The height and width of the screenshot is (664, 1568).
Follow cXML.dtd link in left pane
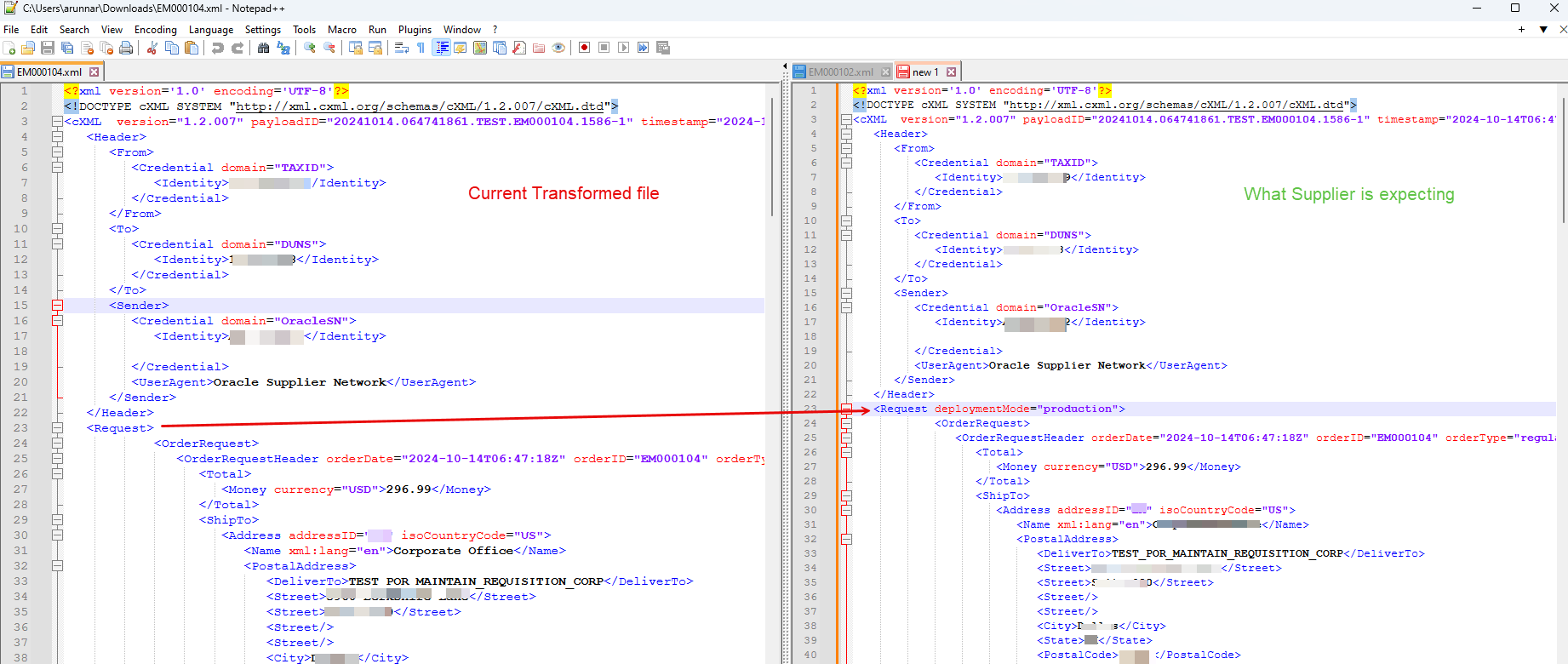(x=420, y=106)
